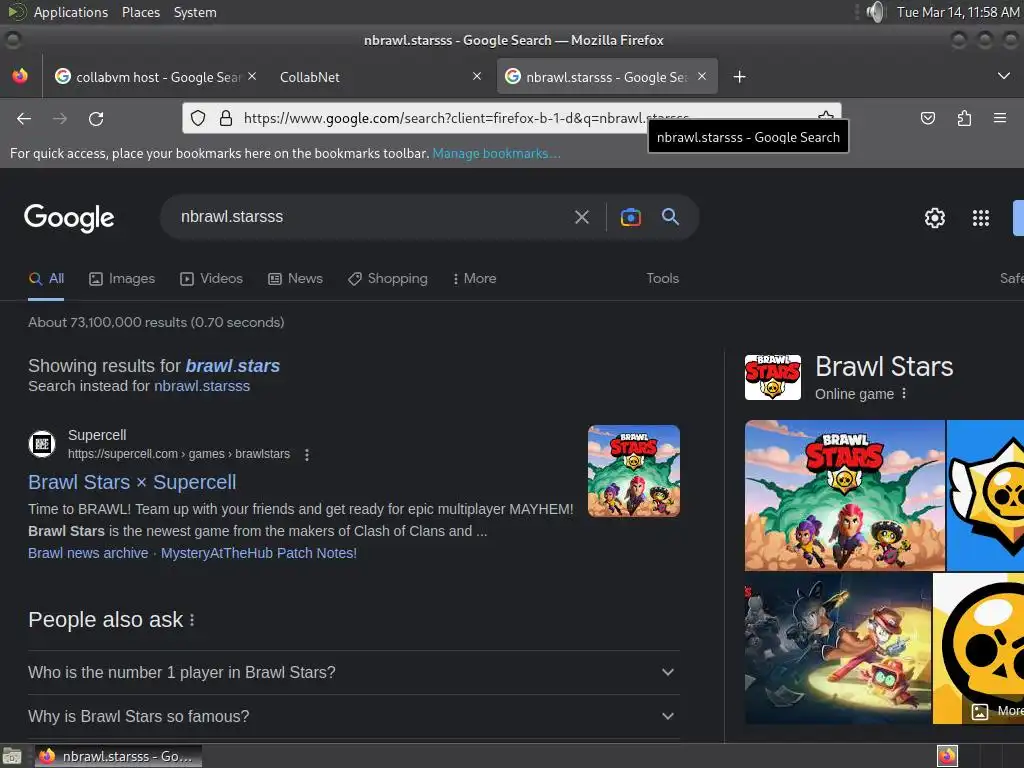Search by image with camera icon
The image size is (1024, 768).
630,217
